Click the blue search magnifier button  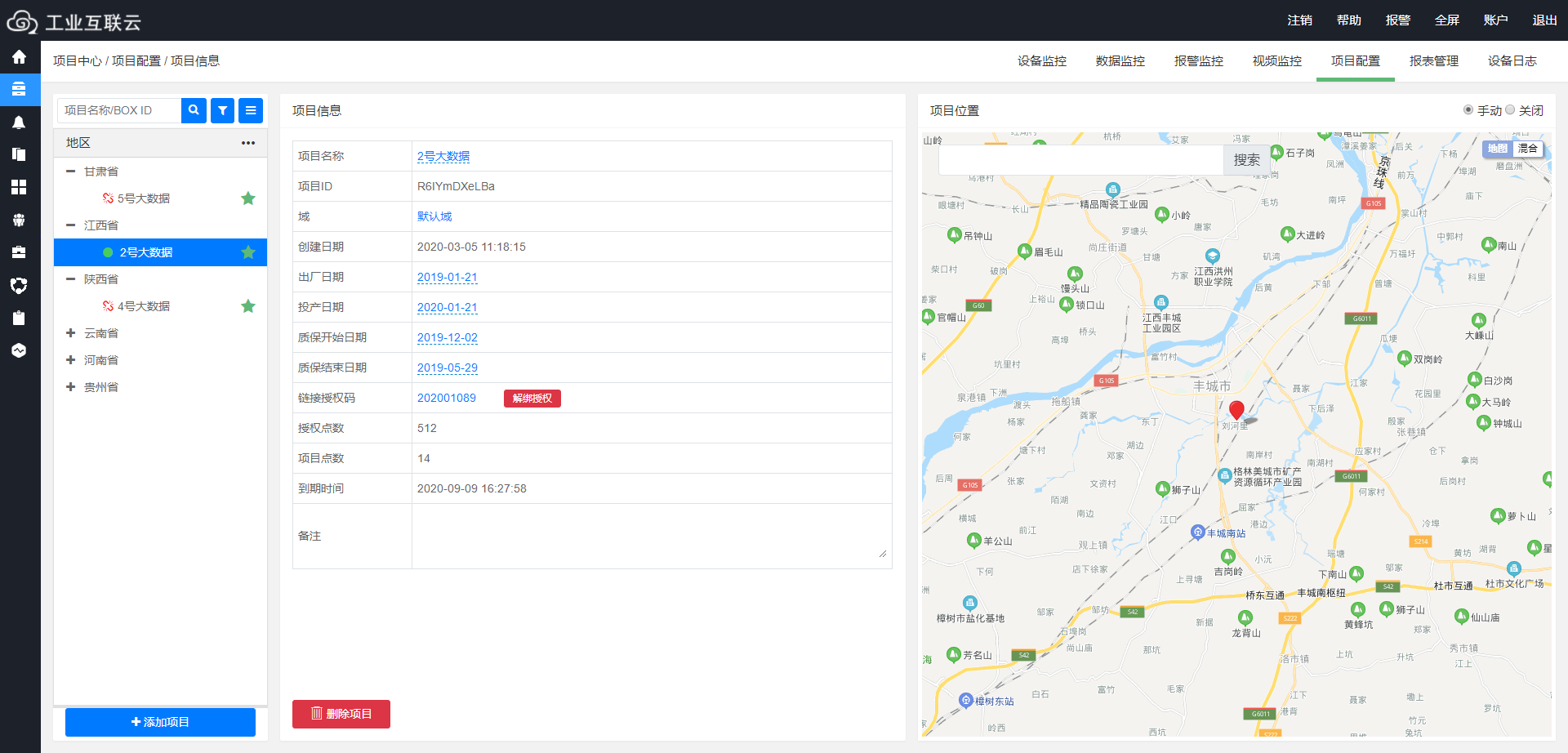tap(194, 110)
